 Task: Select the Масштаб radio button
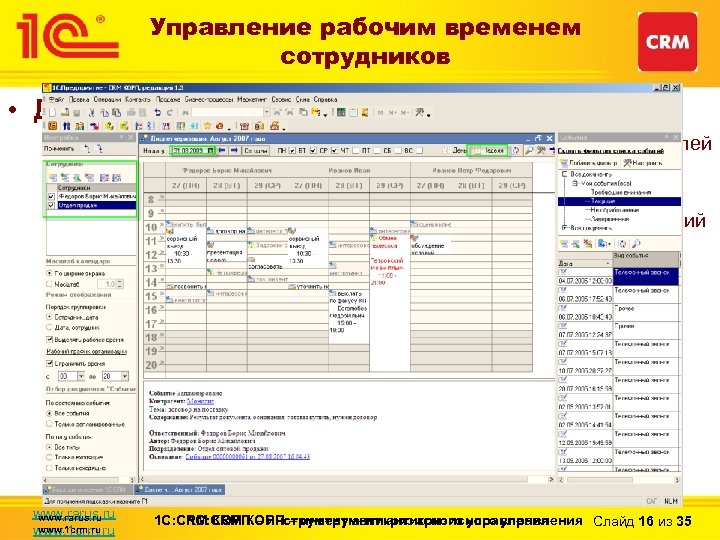[50, 284]
